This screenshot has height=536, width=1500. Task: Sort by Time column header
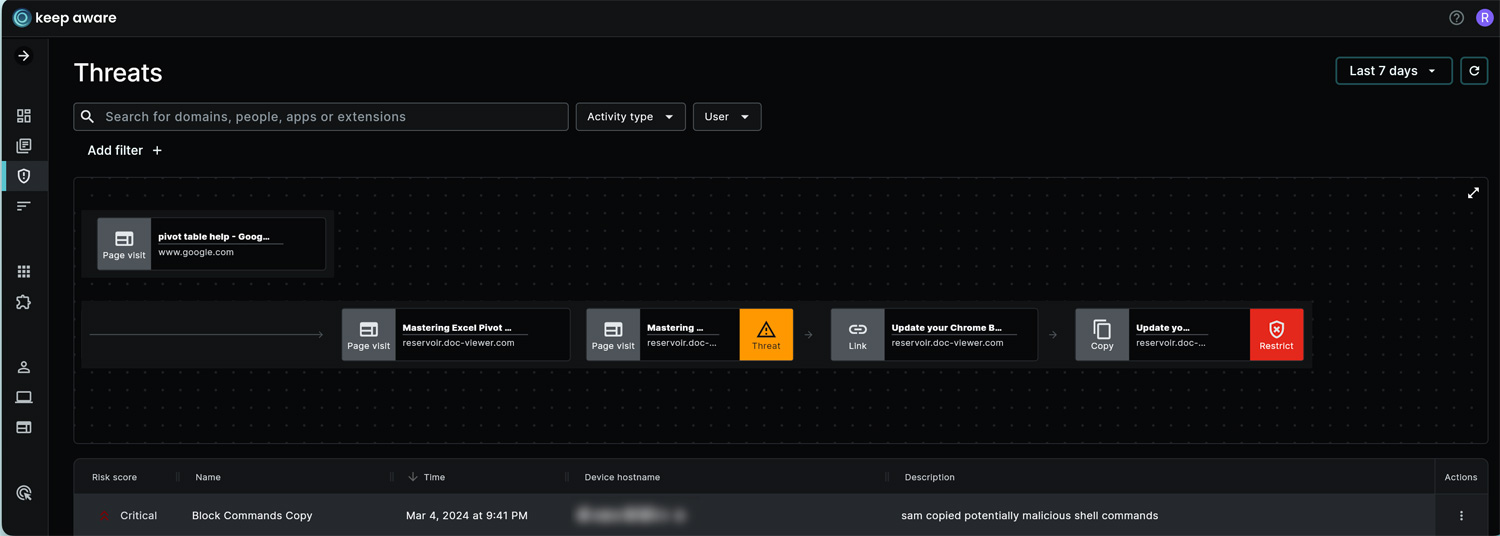tap(434, 477)
